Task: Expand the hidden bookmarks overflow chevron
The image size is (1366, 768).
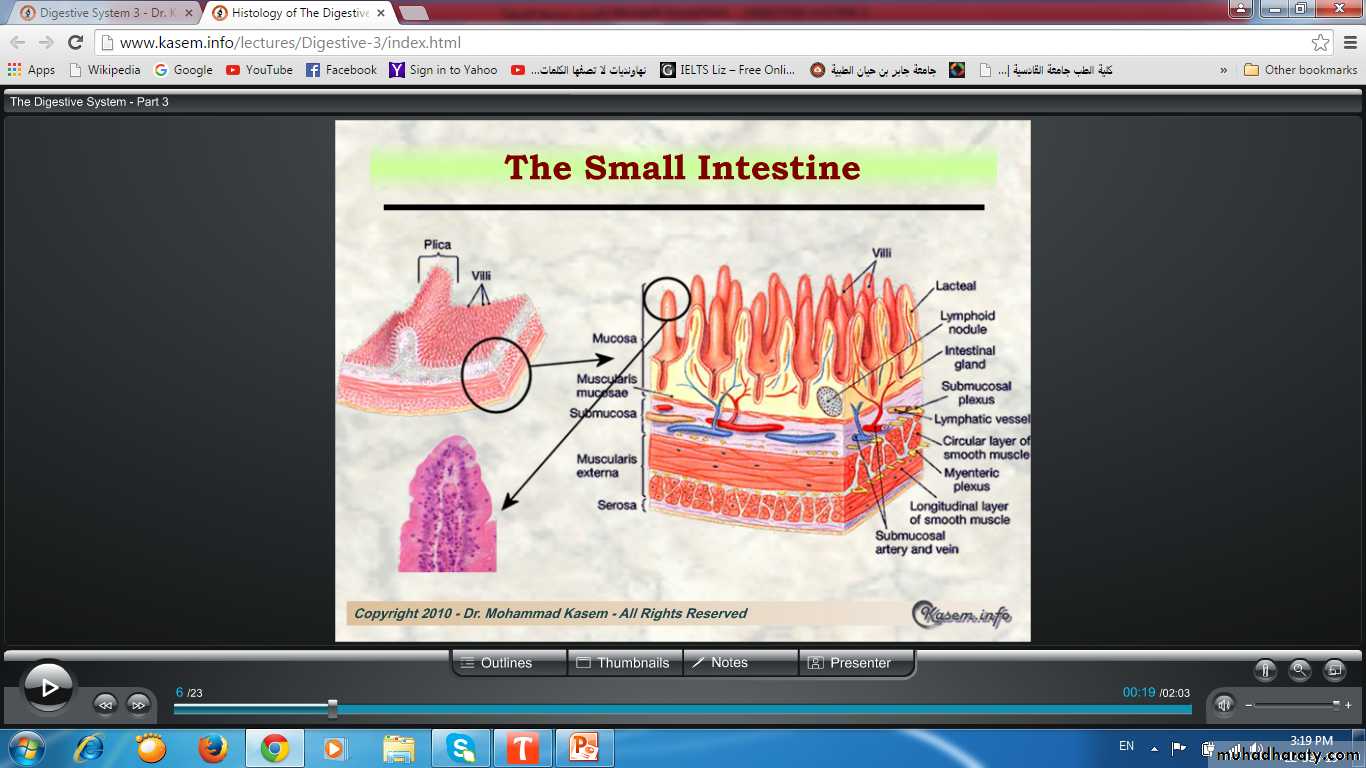Action: (1224, 70)
